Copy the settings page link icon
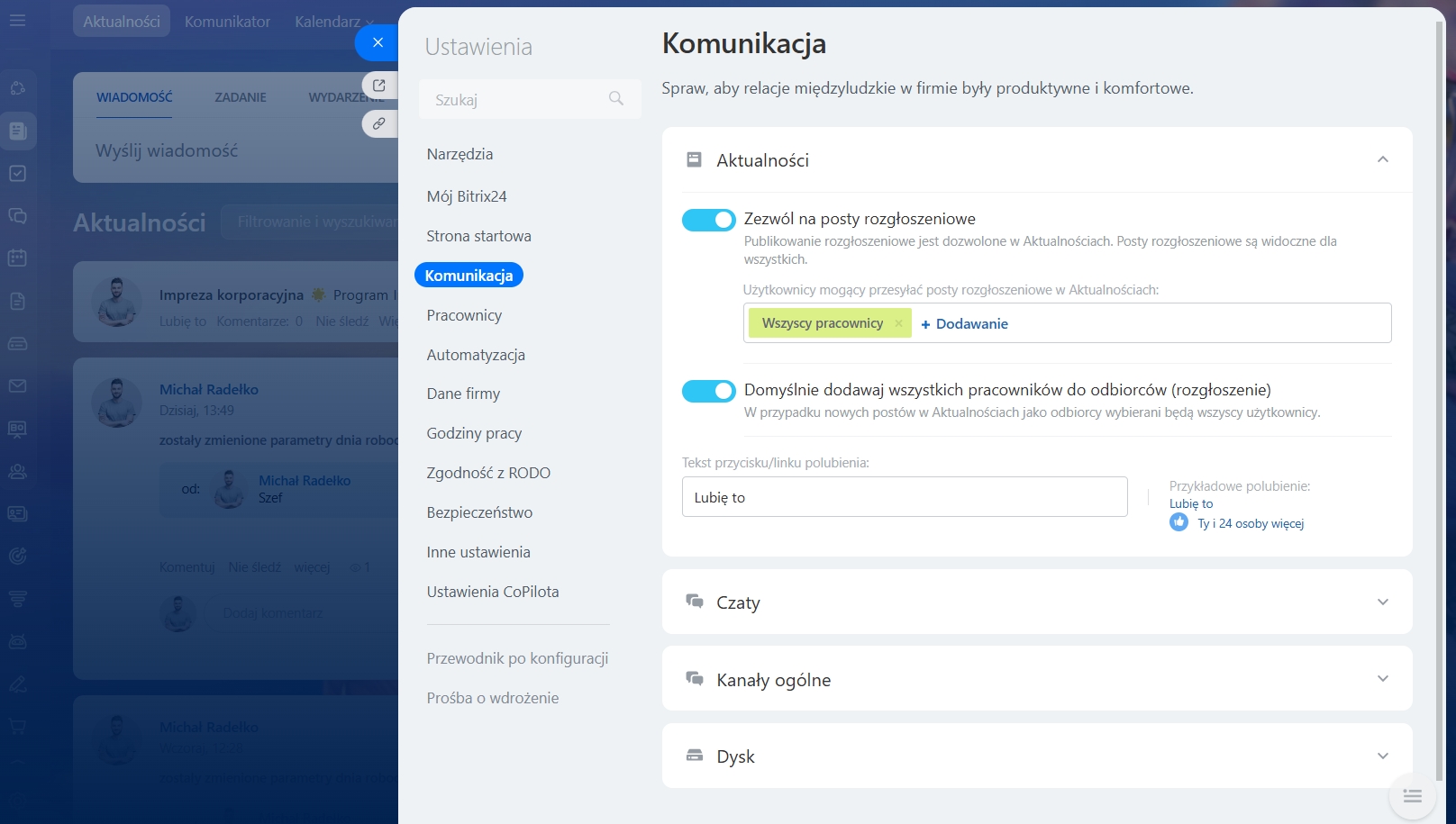 (x=379, y=123)
